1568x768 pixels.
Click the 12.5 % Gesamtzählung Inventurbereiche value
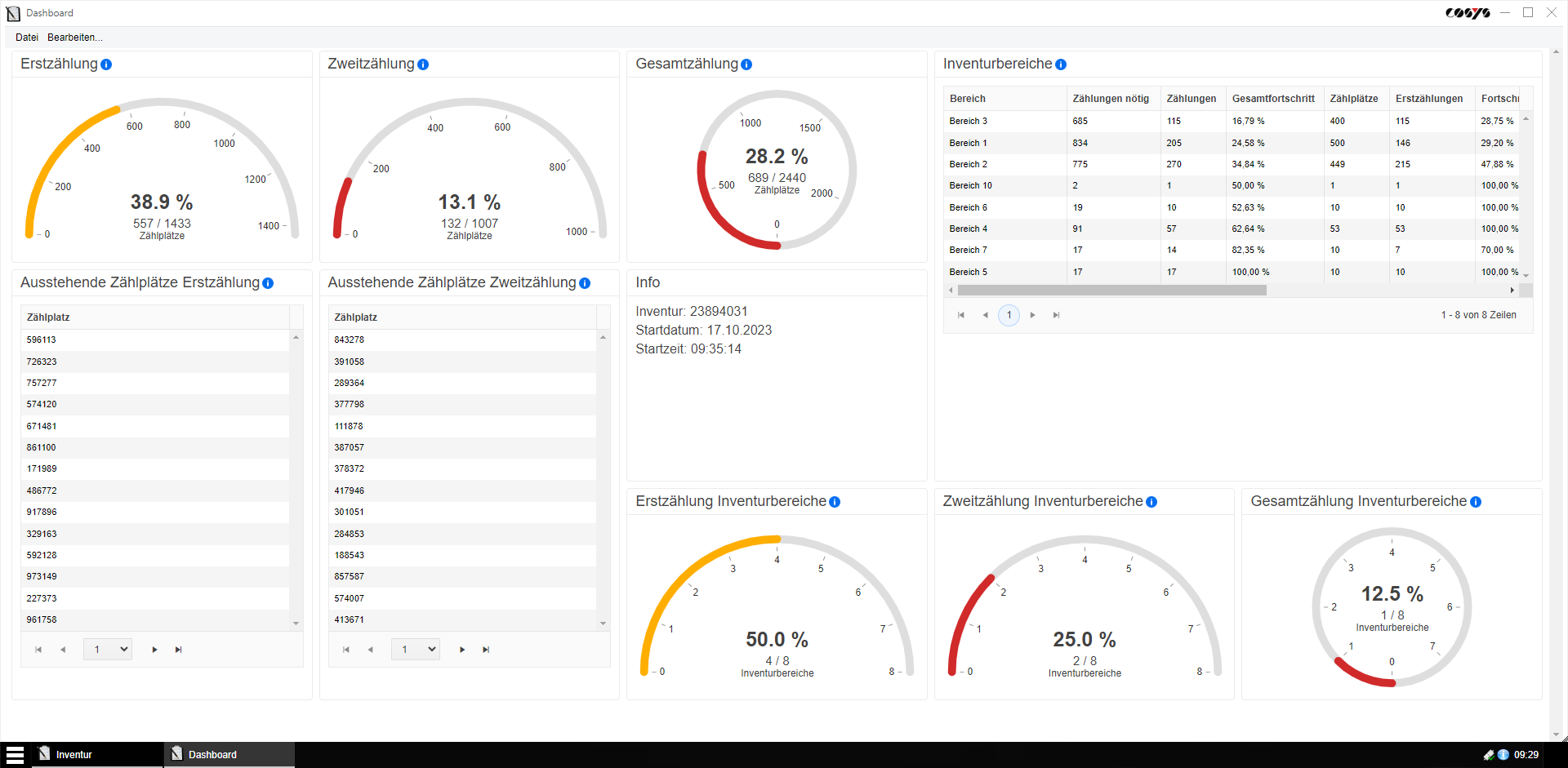[1392, 594]
